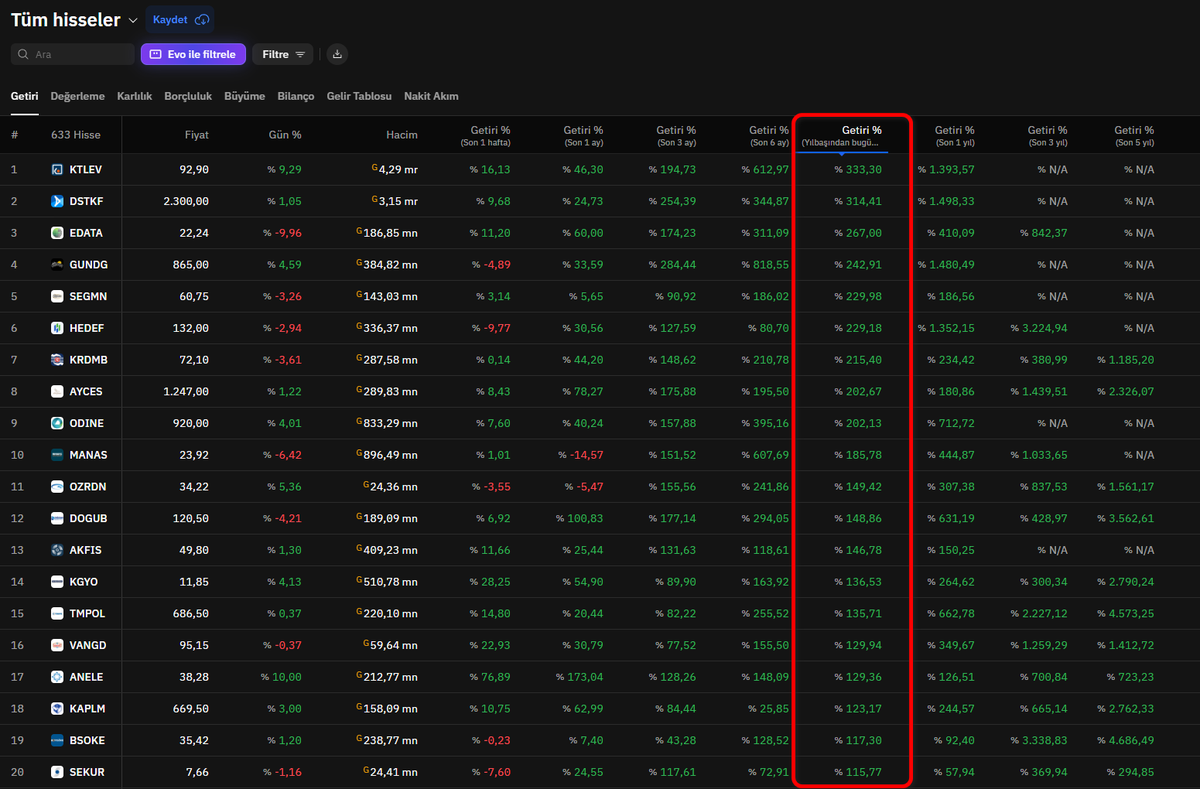Click the DSTKF price 2.300,00
The height and width of the screenshot is (789, 1200).
(187, 202)
